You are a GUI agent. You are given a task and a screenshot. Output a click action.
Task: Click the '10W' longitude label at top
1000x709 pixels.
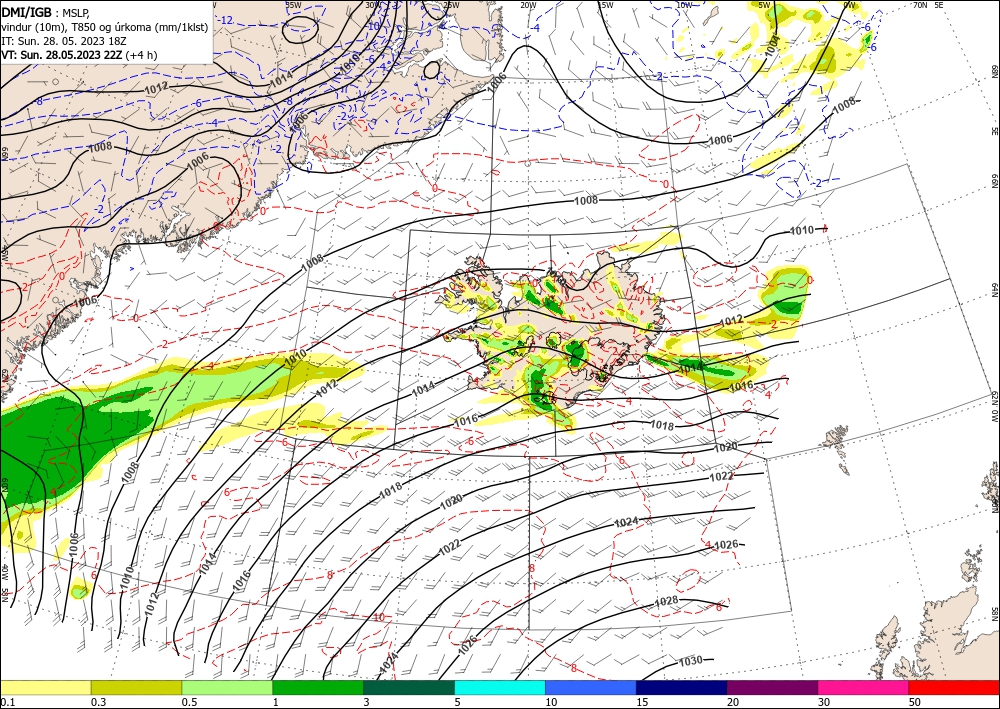pyautogui.click(x=684, y=5)
